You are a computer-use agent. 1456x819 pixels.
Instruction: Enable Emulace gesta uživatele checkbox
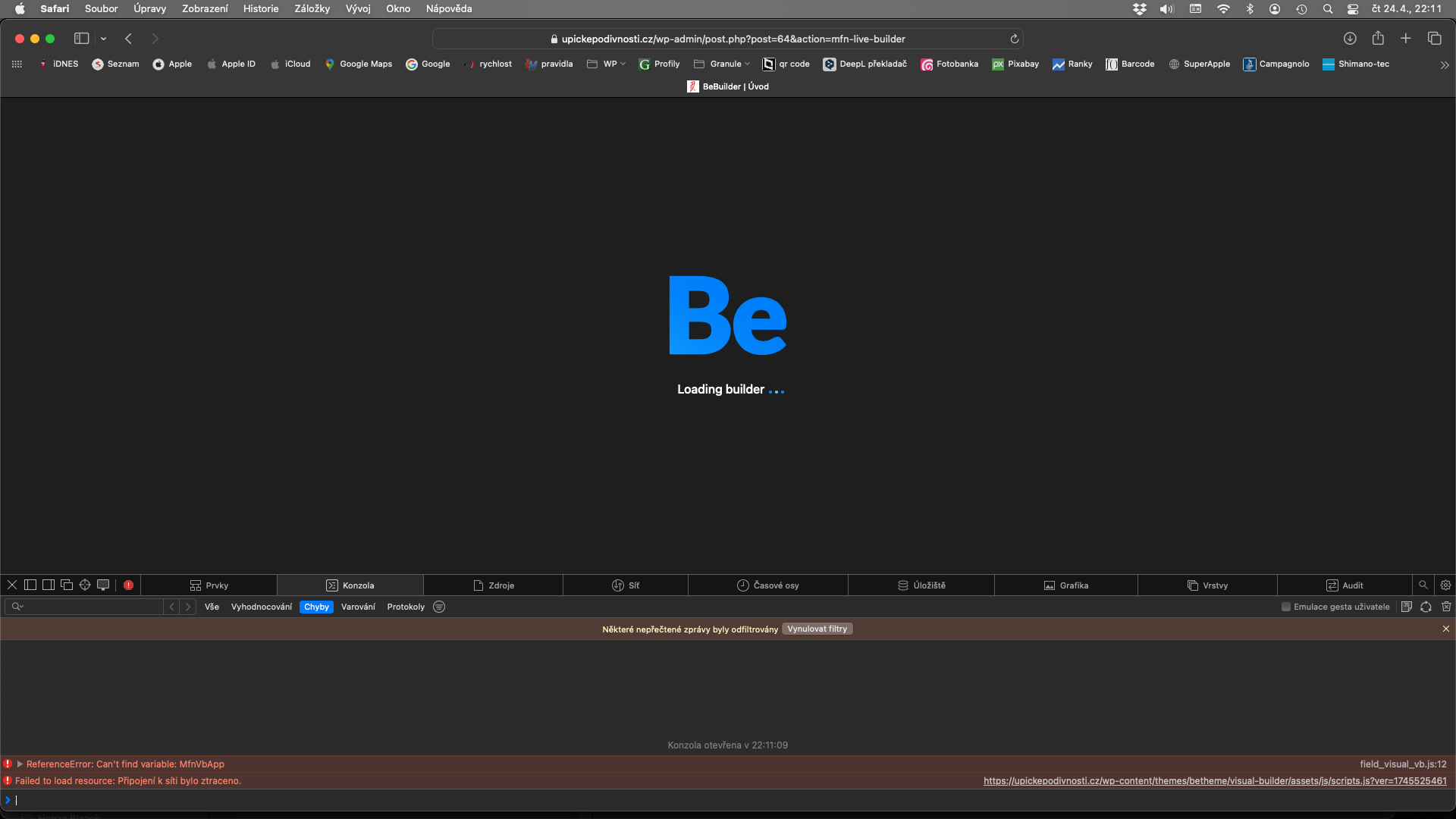(x=1286, y=607)
